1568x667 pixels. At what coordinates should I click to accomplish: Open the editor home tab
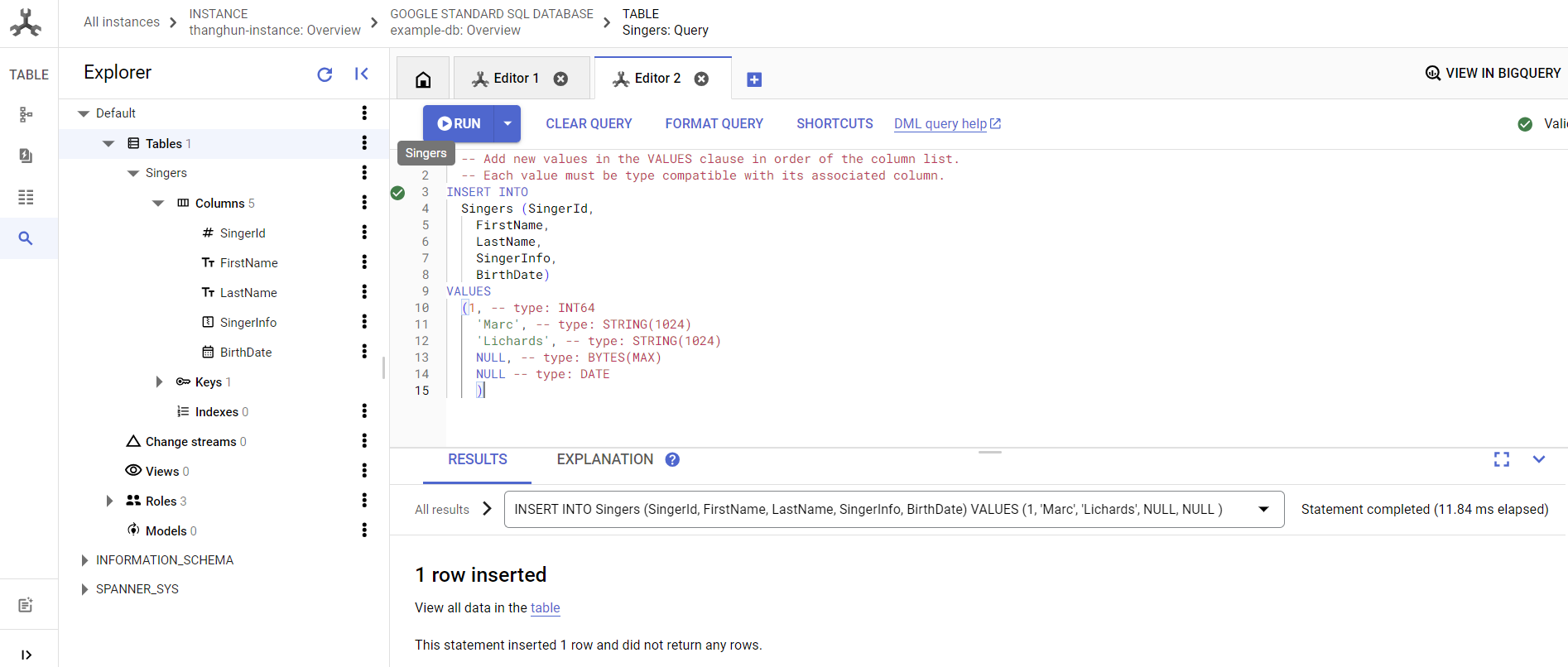(x=423, y=79)
